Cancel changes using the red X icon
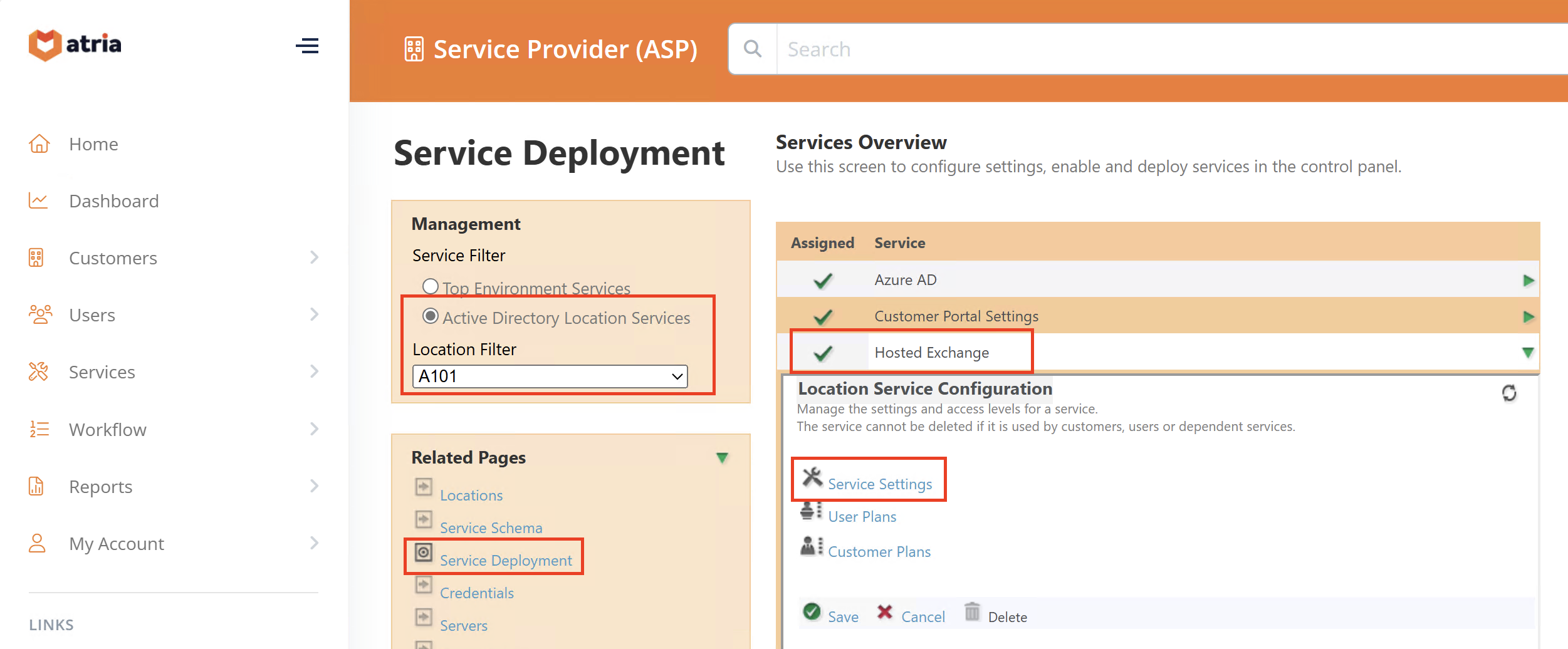 pyautogui.click(x=886, y=614)
